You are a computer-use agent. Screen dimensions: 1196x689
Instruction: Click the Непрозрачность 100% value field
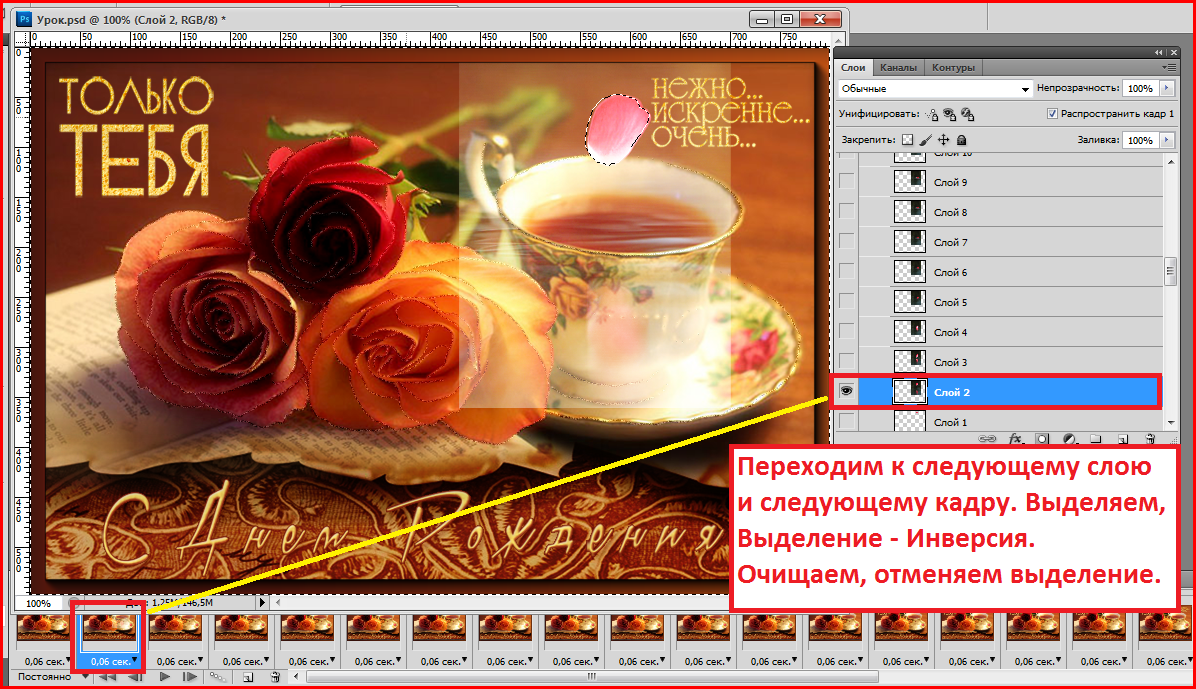click(x=1140, y=89)
